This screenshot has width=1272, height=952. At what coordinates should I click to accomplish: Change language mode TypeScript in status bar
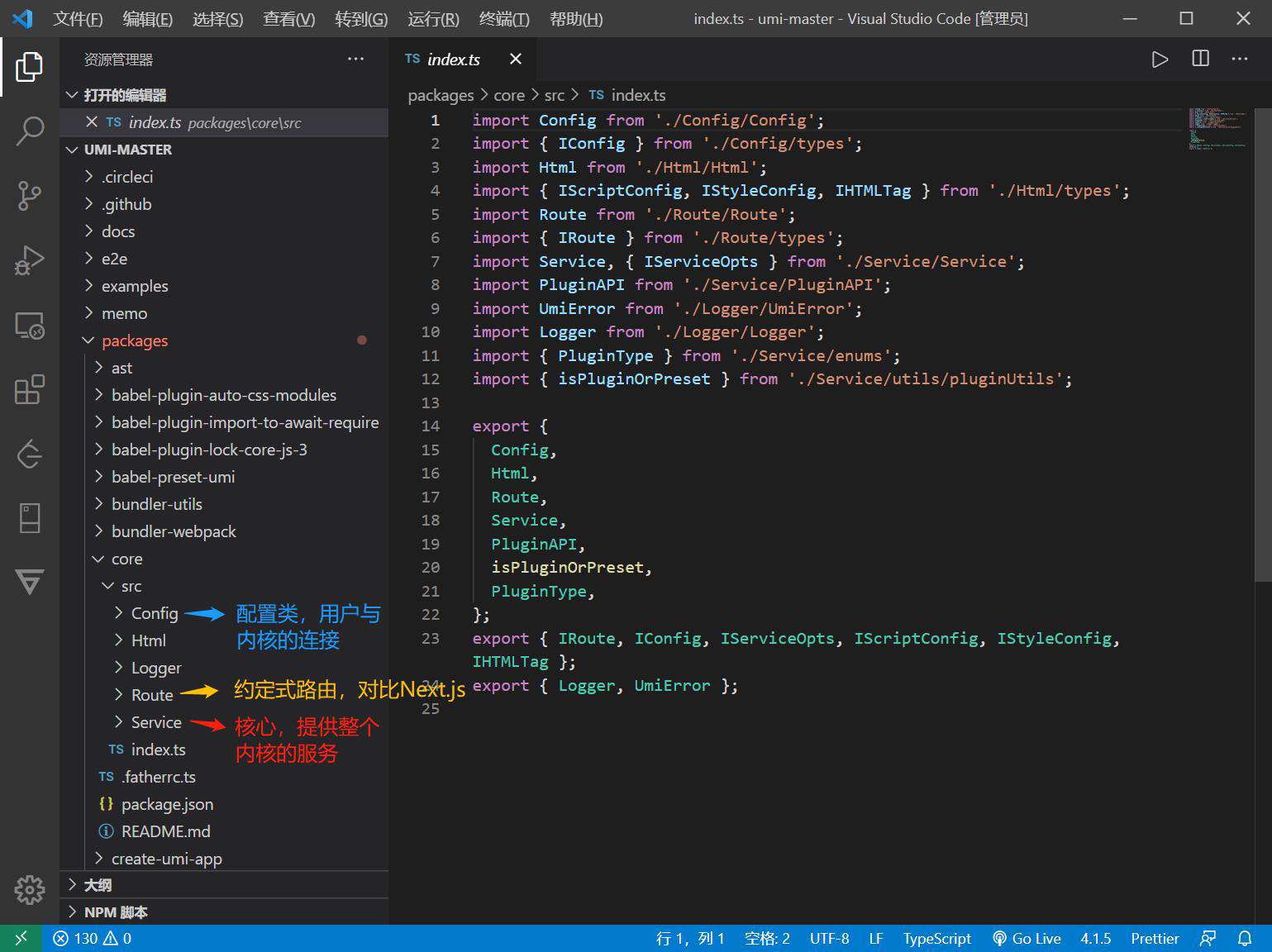tap(936, 938)
